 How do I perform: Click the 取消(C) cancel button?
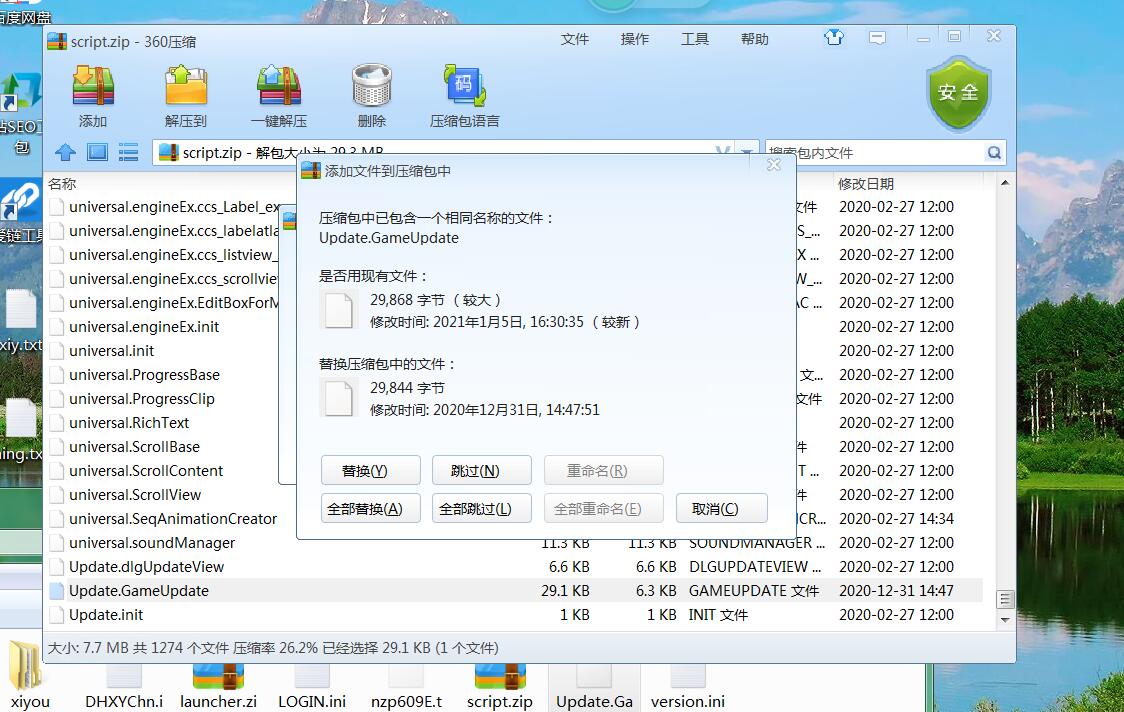721,508
